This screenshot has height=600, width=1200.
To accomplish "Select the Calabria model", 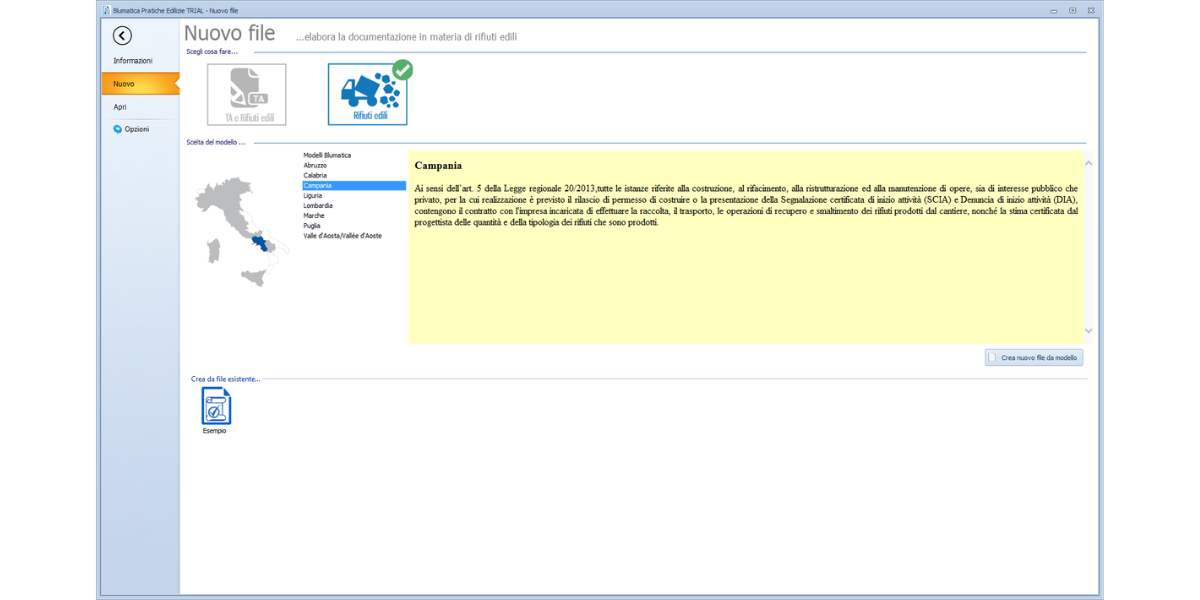I will 315,176.
